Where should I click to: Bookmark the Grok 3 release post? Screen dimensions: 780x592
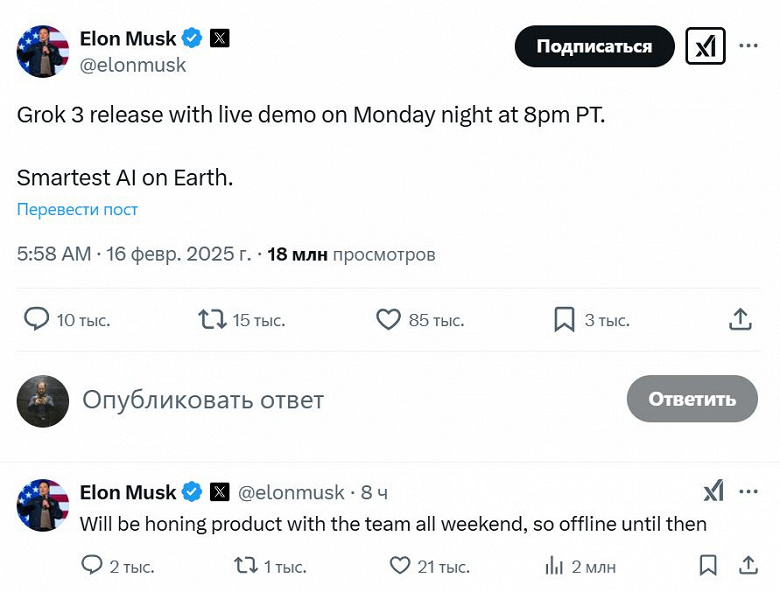[564, 319]
